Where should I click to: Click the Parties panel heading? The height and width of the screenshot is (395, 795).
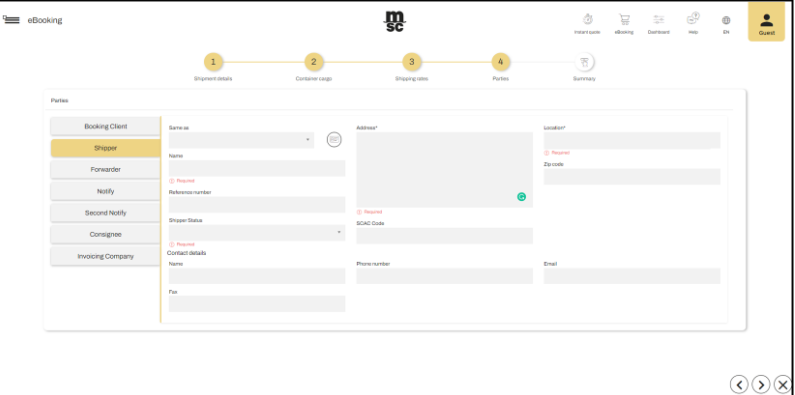[59, 100]
